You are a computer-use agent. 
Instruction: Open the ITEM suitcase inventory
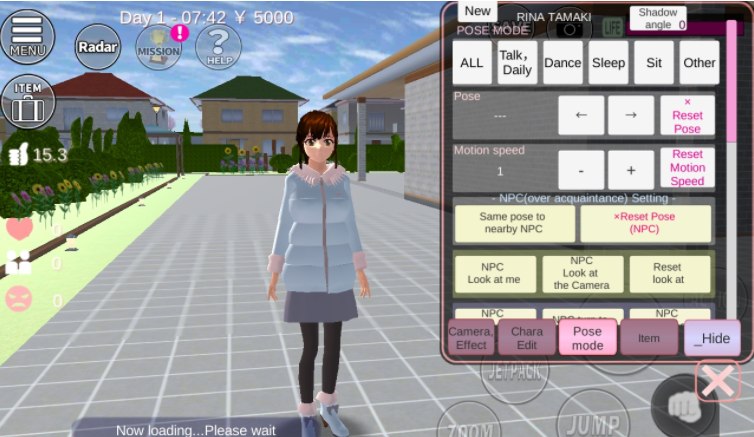pos(28,101)
